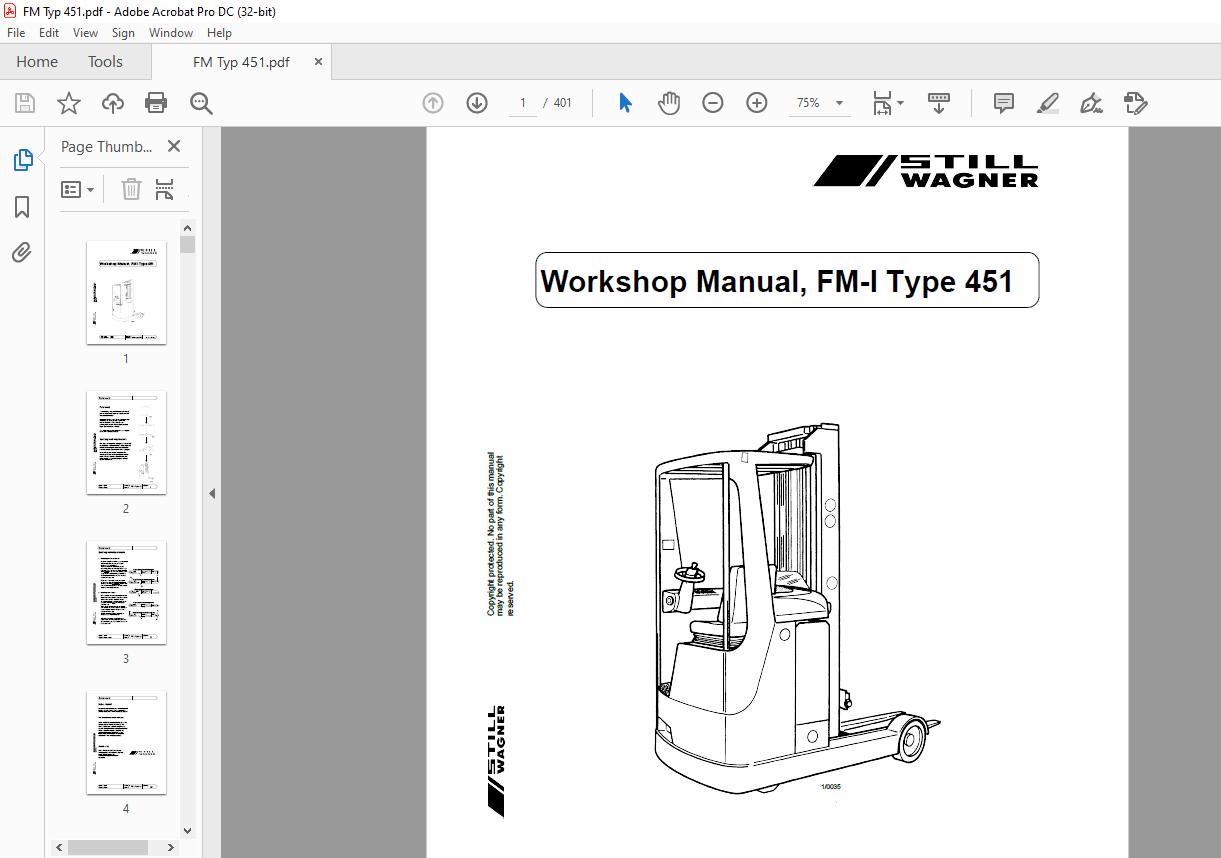Click thumbnail panel scroll down arrow
Screen dimensions: 1221x858
(x=187, y=830)
